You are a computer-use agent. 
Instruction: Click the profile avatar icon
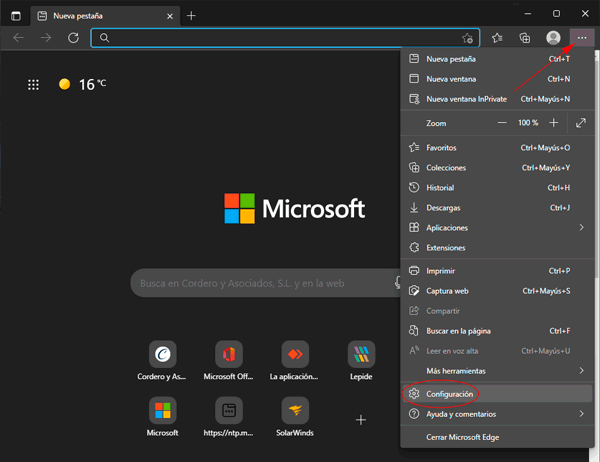[553, 38]
